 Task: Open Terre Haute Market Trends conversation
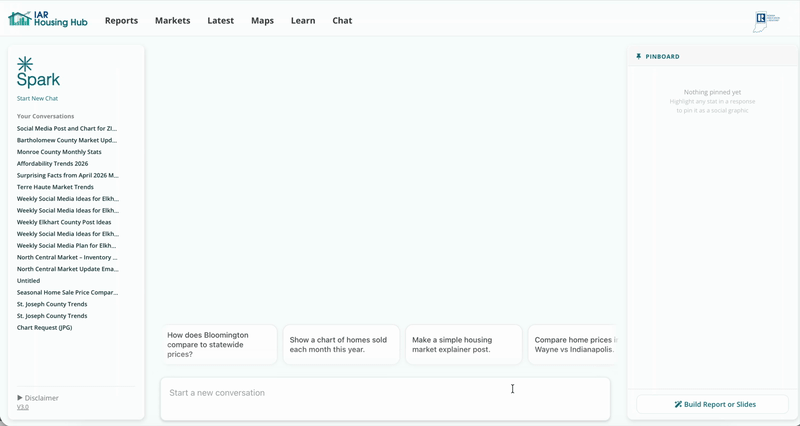(55, 187)
